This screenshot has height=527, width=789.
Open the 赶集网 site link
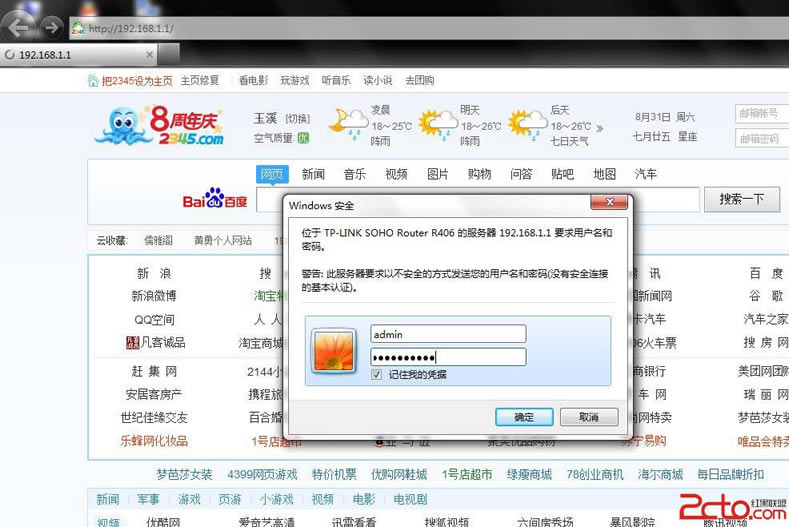coord(154,371)
